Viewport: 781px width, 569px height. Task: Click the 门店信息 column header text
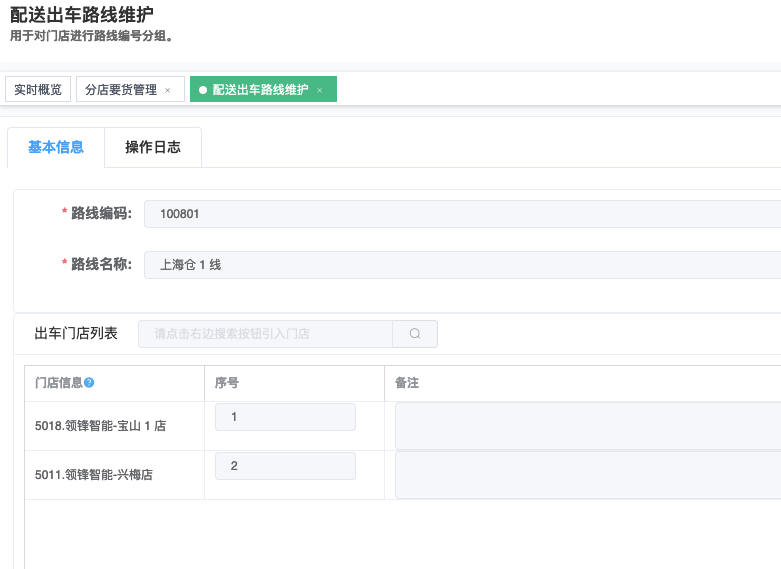click(x=58, y=383)
